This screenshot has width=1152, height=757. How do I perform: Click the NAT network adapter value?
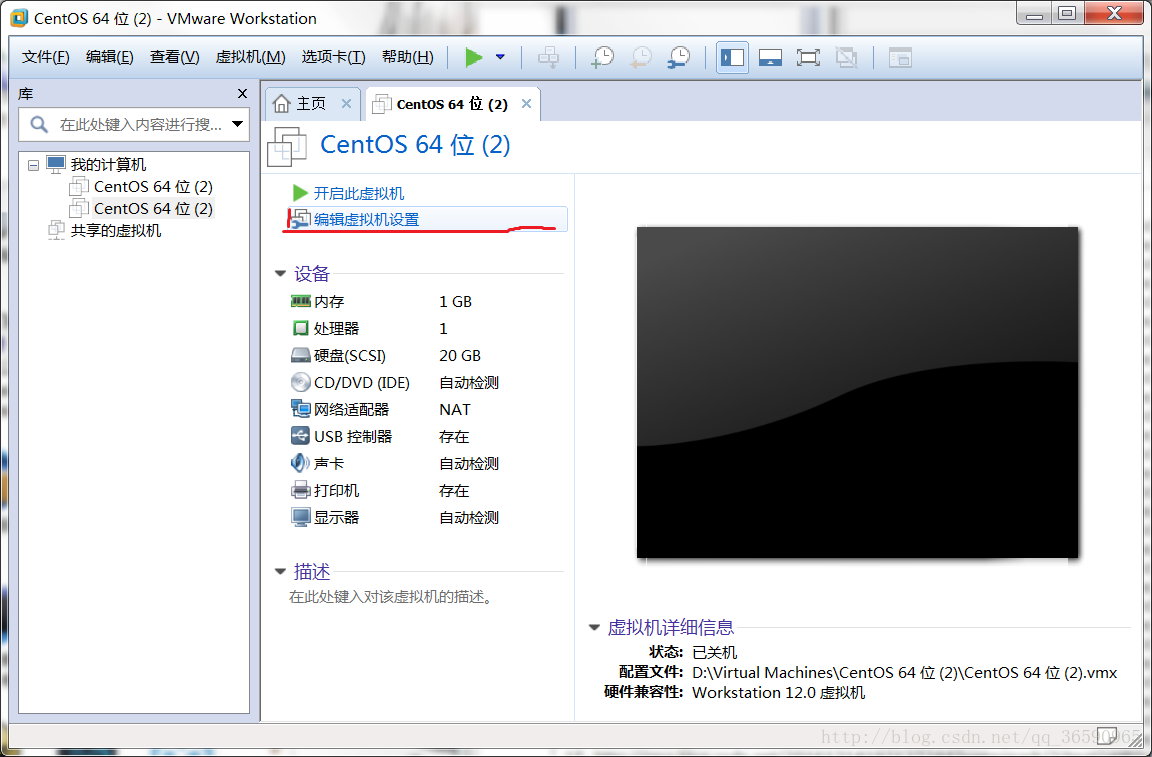455,409
